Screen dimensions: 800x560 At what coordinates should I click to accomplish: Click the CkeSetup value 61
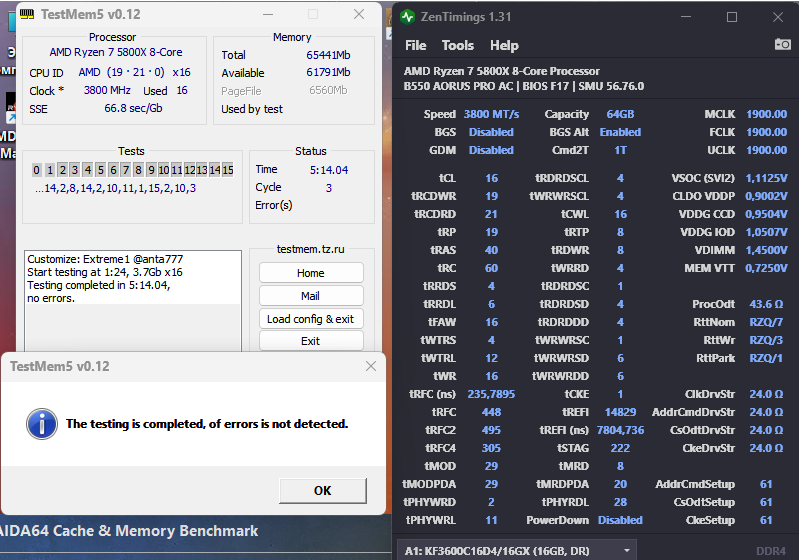766,520
